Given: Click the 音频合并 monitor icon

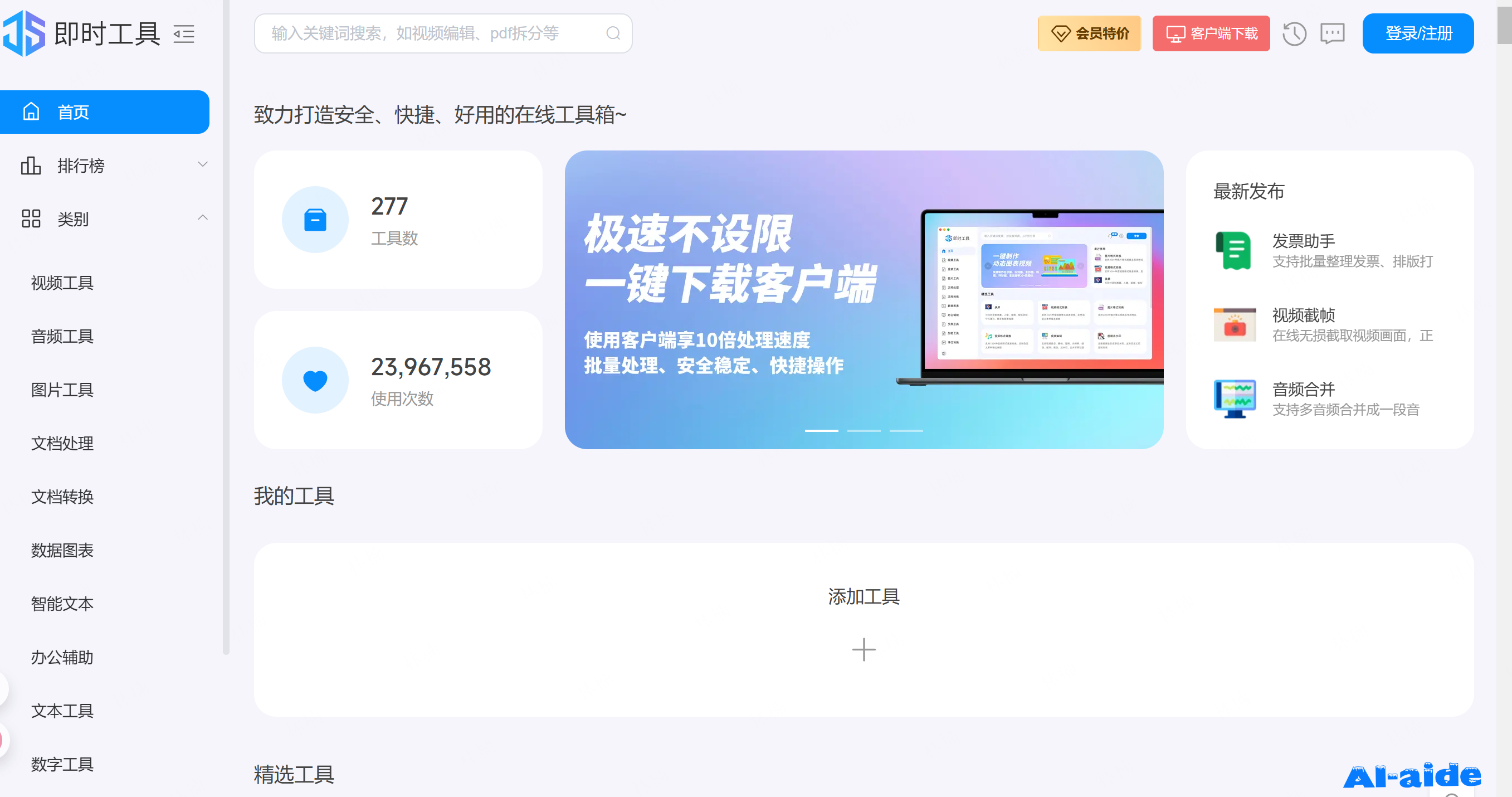Looking at the screenshot, I should tap(1235, 399).
